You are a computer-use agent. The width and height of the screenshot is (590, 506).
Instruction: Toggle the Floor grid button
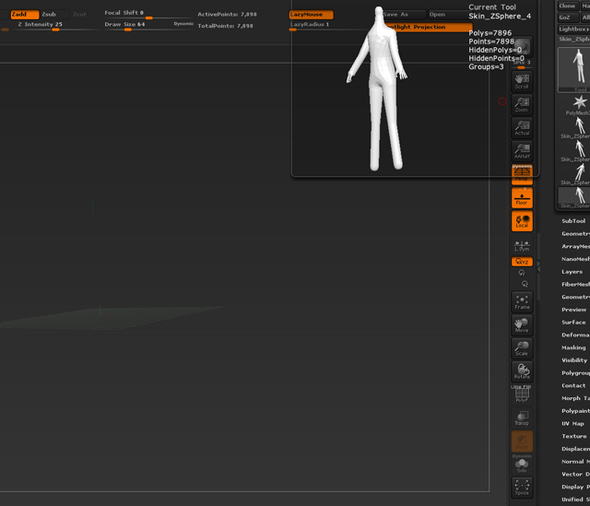click(522, 198)
